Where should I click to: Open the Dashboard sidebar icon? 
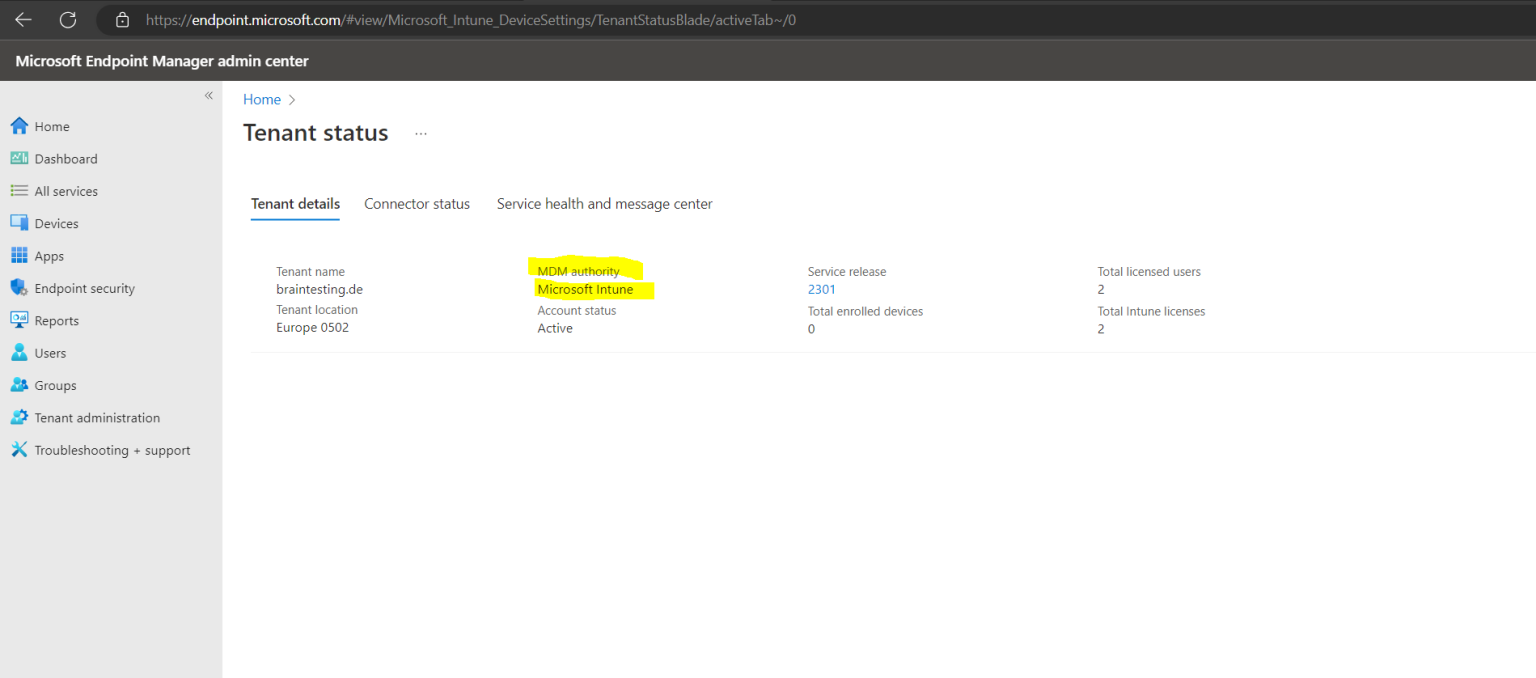click(x=65, y=158)
